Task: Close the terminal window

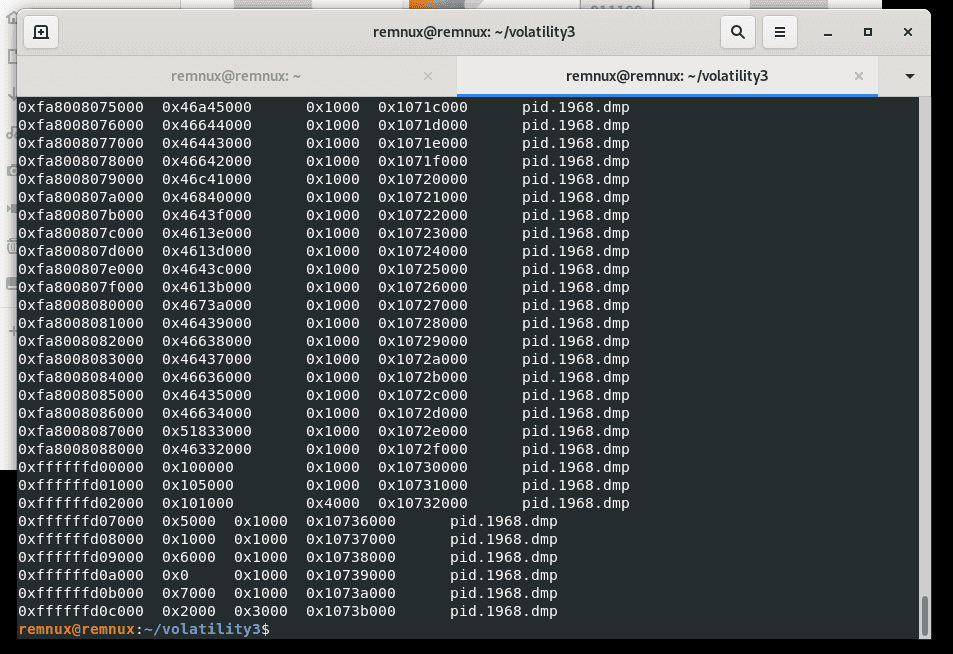Action: [908, 32]
